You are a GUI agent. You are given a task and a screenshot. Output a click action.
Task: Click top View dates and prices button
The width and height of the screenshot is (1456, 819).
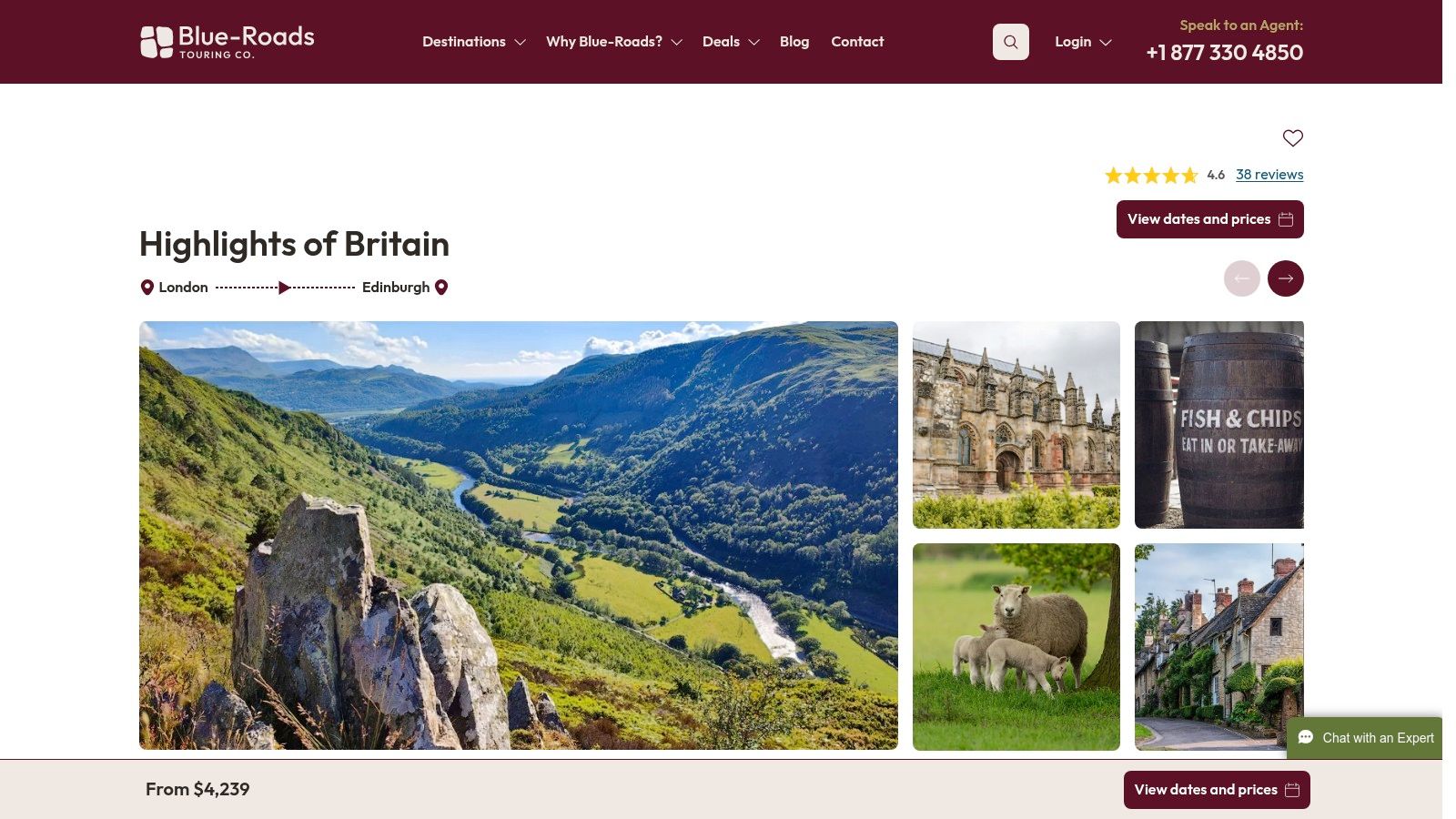1210,219
